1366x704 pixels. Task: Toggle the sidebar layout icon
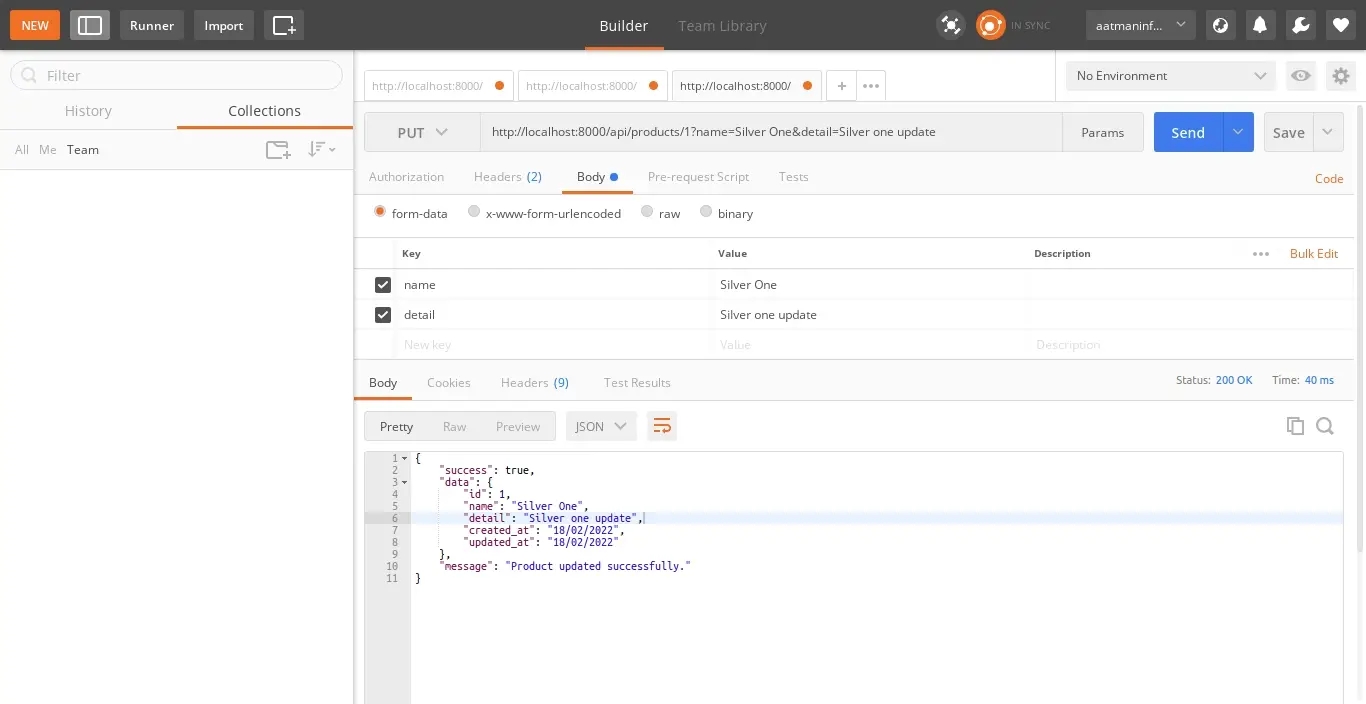coord(90,25)
